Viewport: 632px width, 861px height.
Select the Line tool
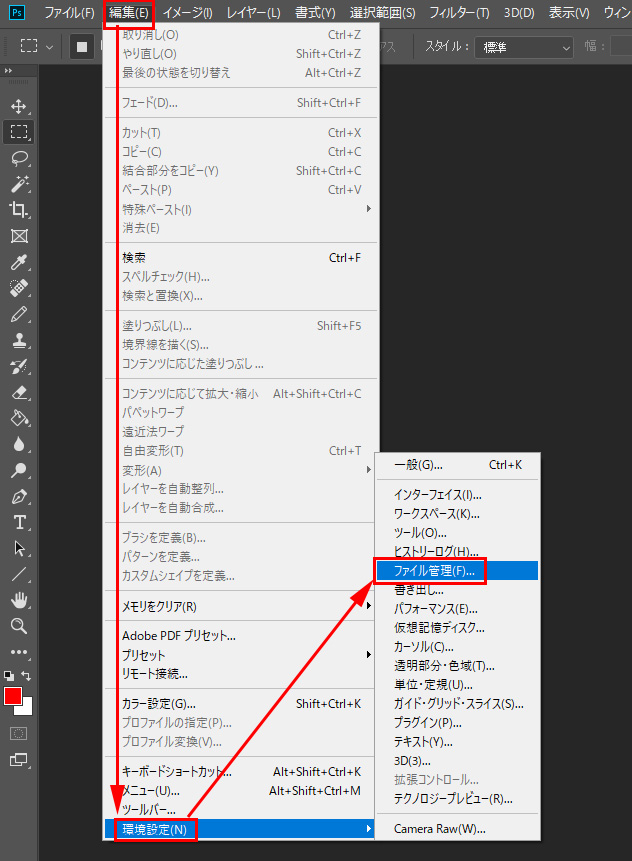(19, 574)
